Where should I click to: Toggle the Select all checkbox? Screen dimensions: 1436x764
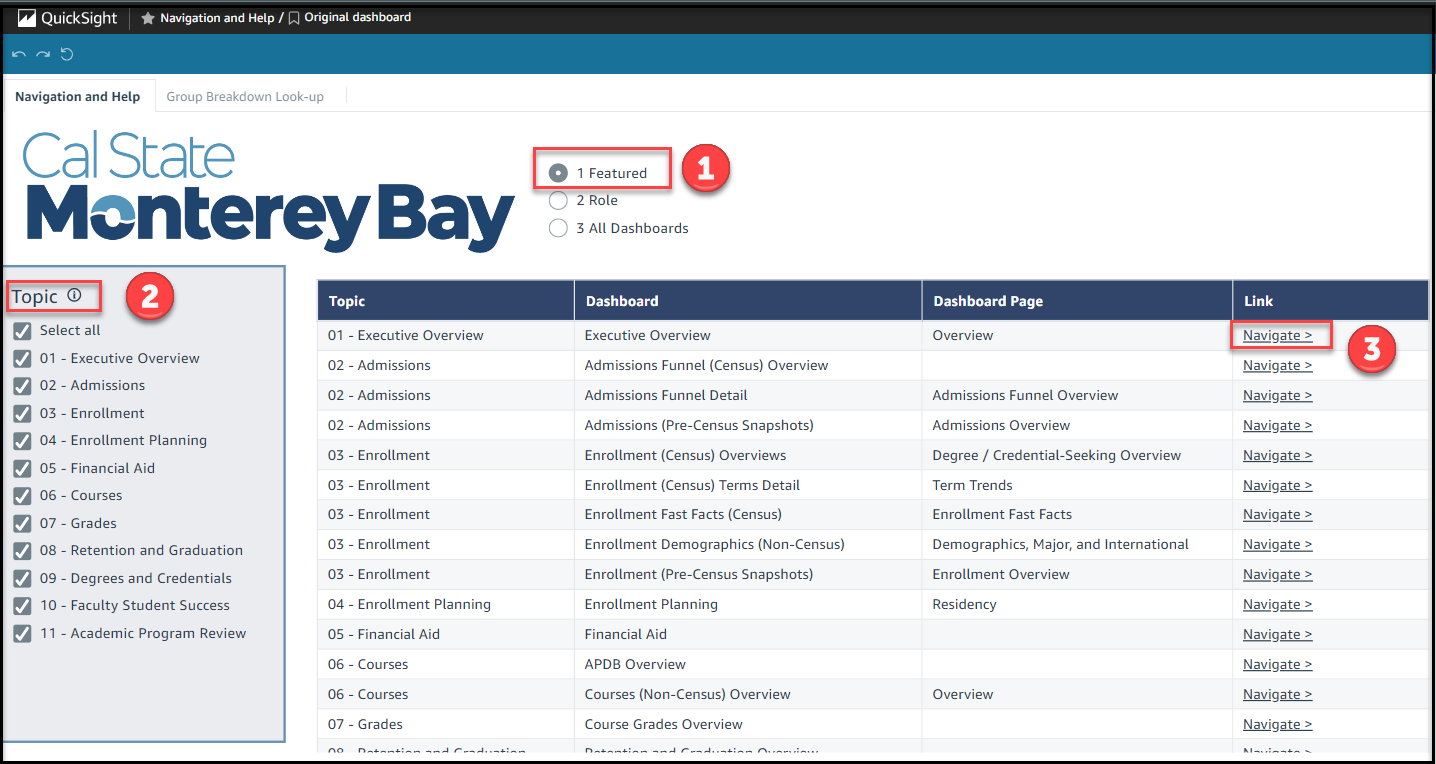click(x=22, y=331)
